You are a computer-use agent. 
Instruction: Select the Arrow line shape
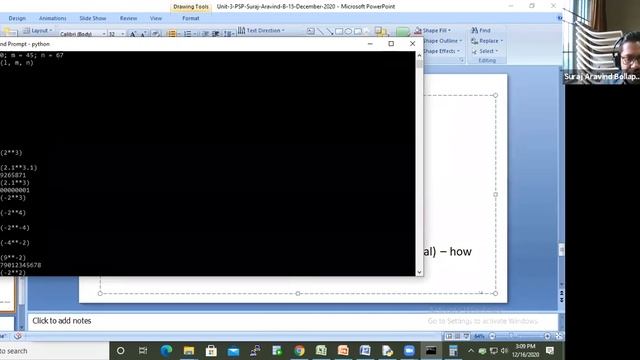pos(330,31)
